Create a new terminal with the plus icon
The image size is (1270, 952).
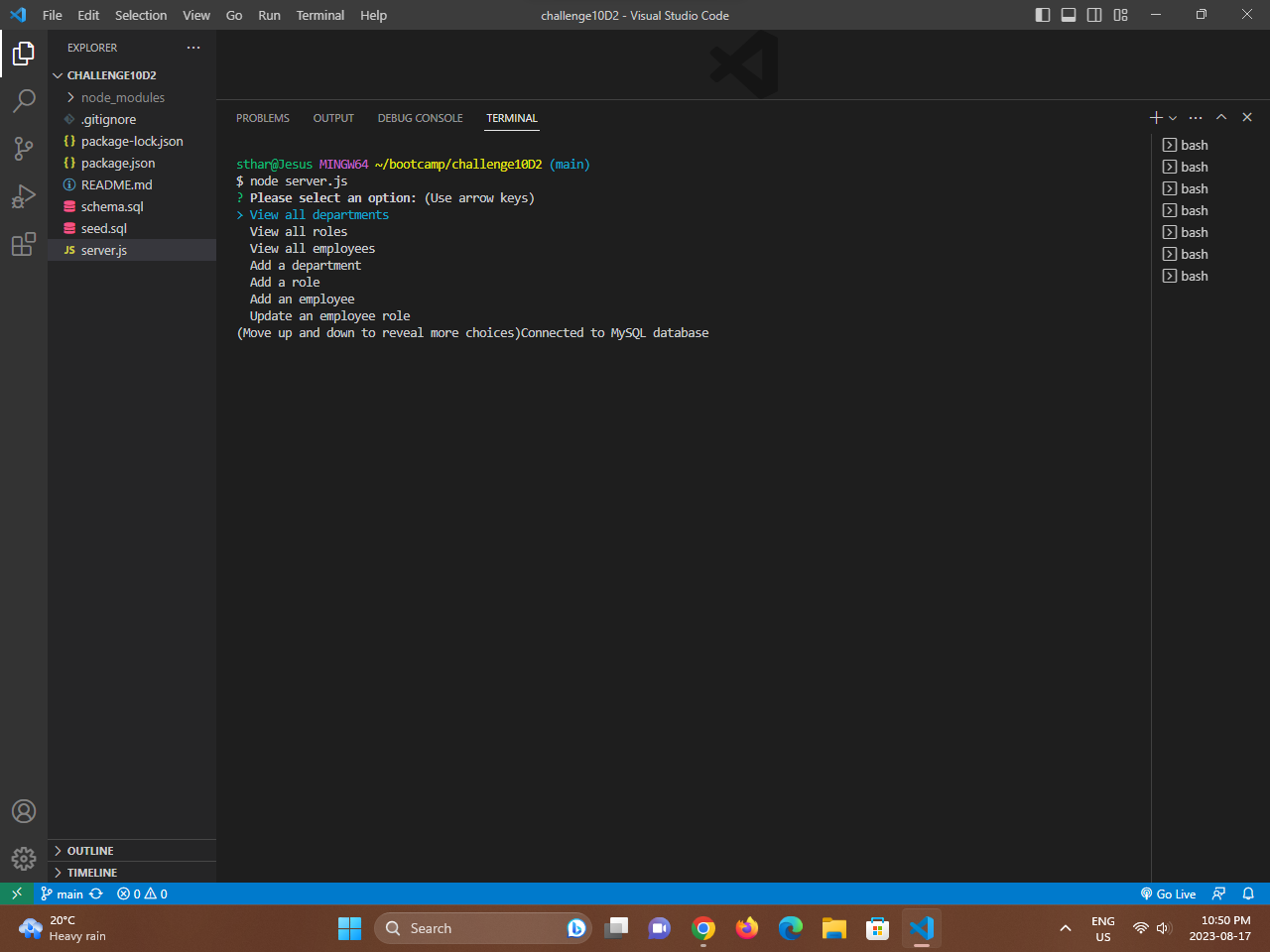point(1155,117)
